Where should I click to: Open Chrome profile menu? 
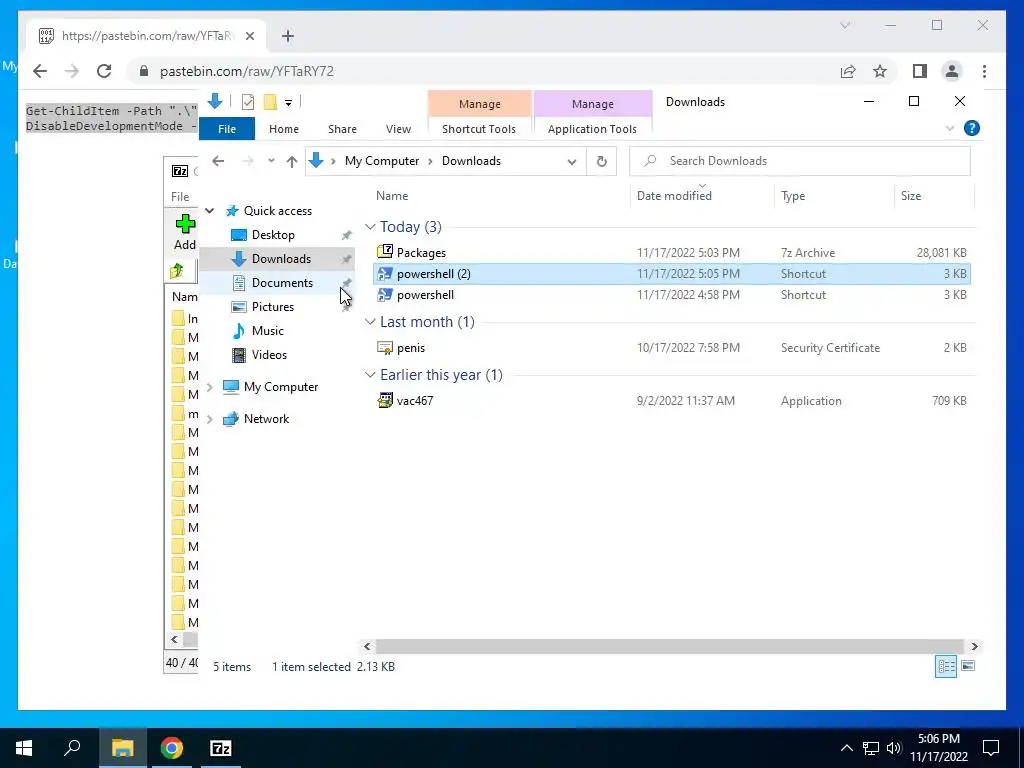pos(952,71)
